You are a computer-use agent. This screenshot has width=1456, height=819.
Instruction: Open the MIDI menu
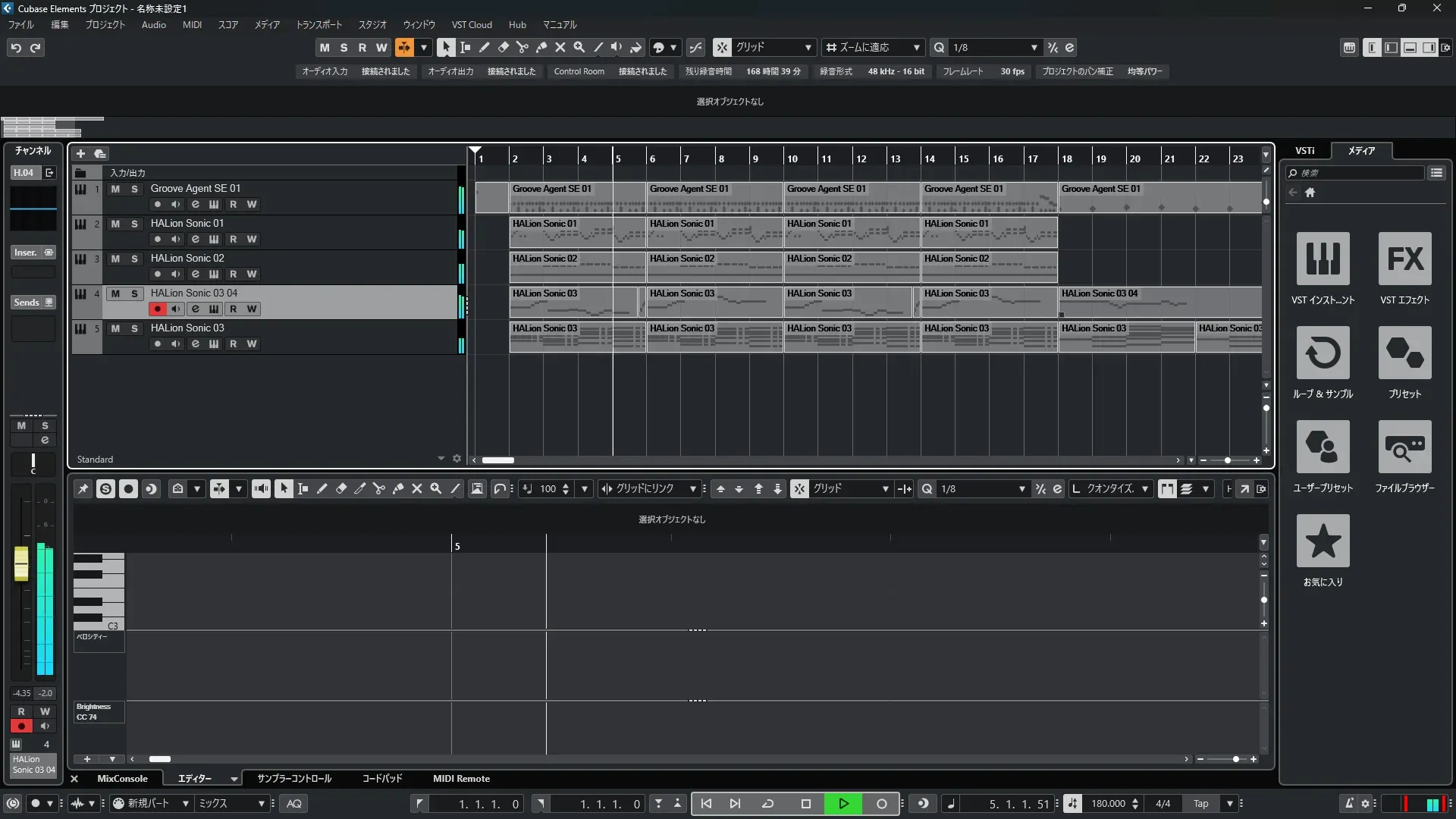pos(192,25)
